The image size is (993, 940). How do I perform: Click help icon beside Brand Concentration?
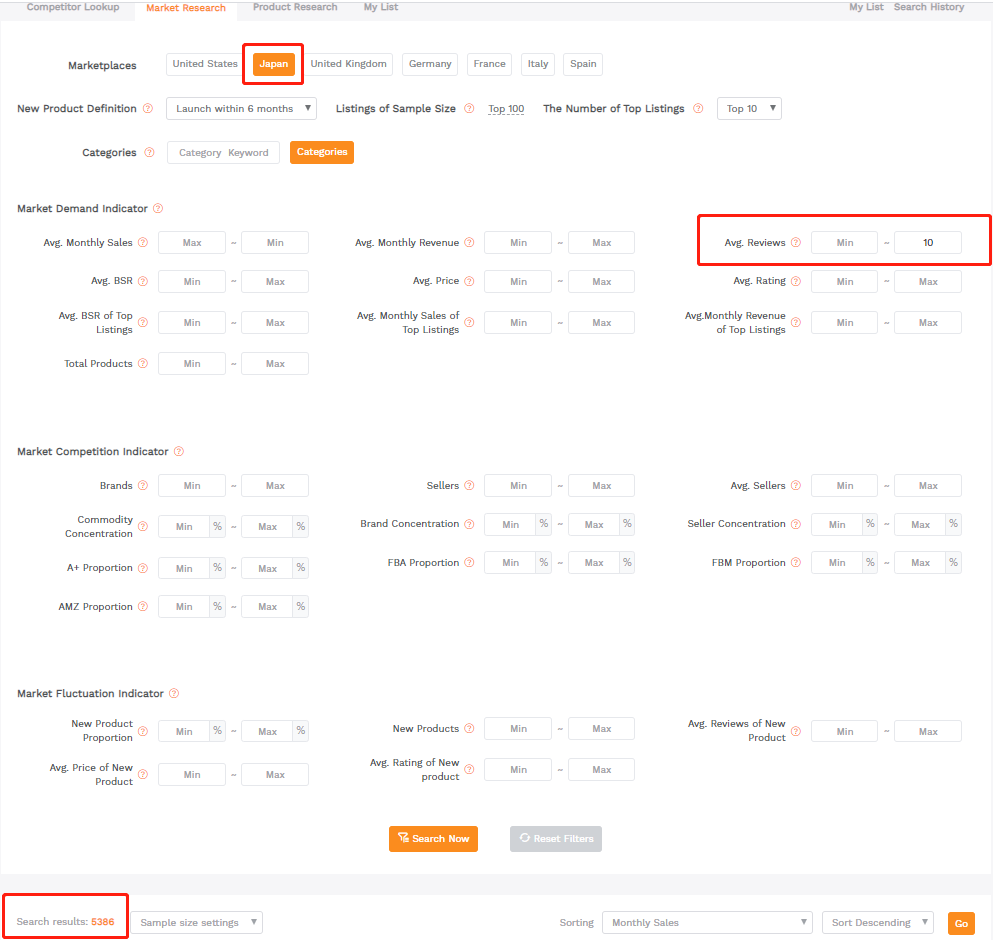470,524
